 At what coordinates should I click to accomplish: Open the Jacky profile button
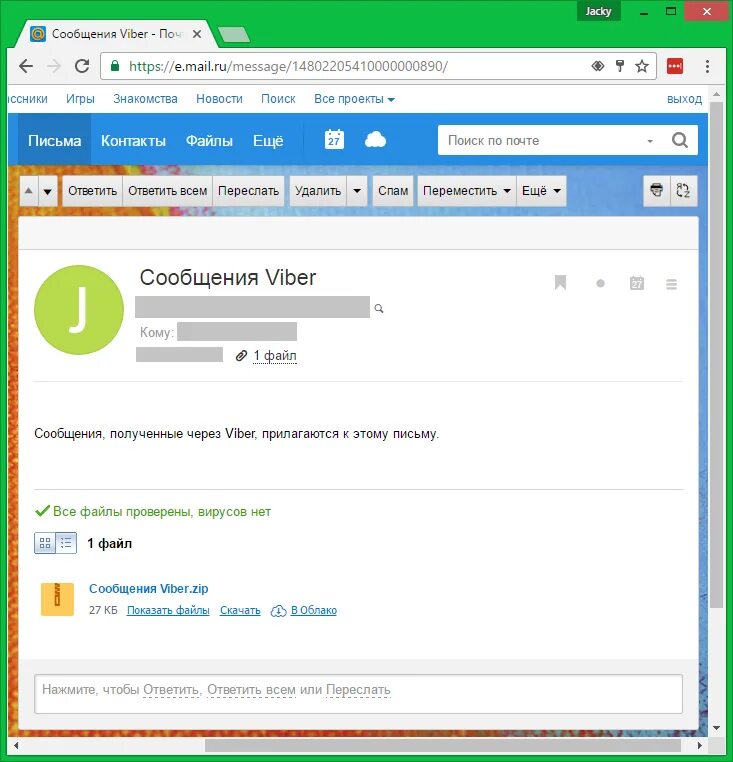[x=598, y=11]
